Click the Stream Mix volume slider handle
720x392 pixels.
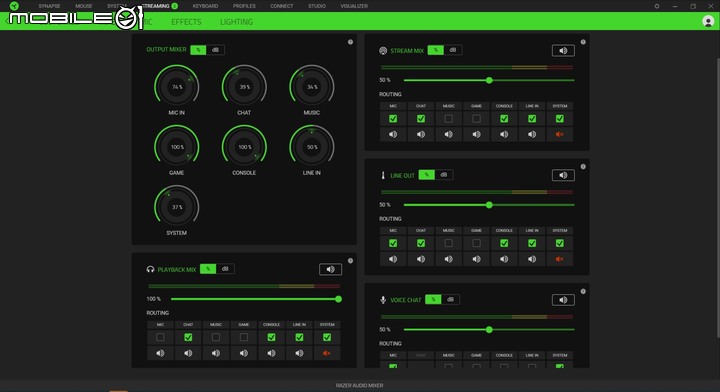tap(489, 80)
